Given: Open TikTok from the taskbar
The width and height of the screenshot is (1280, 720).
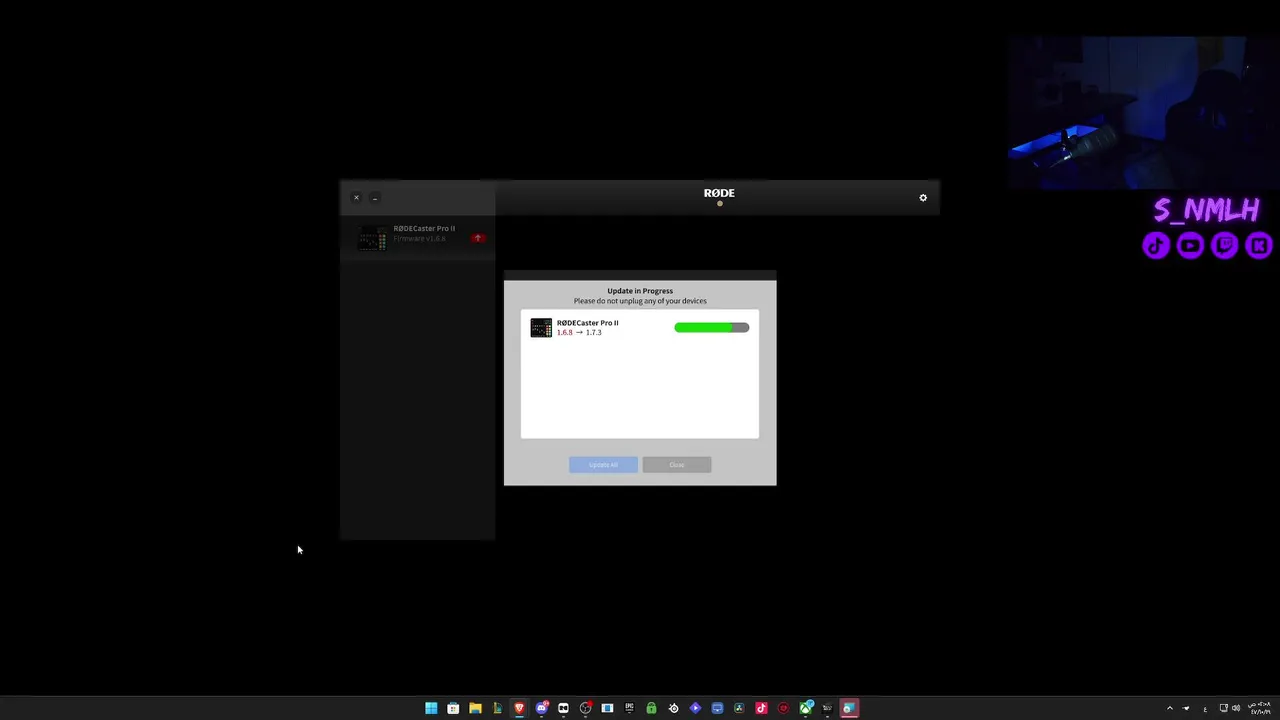Looking at the screenshot, I should tap(761, 708).
